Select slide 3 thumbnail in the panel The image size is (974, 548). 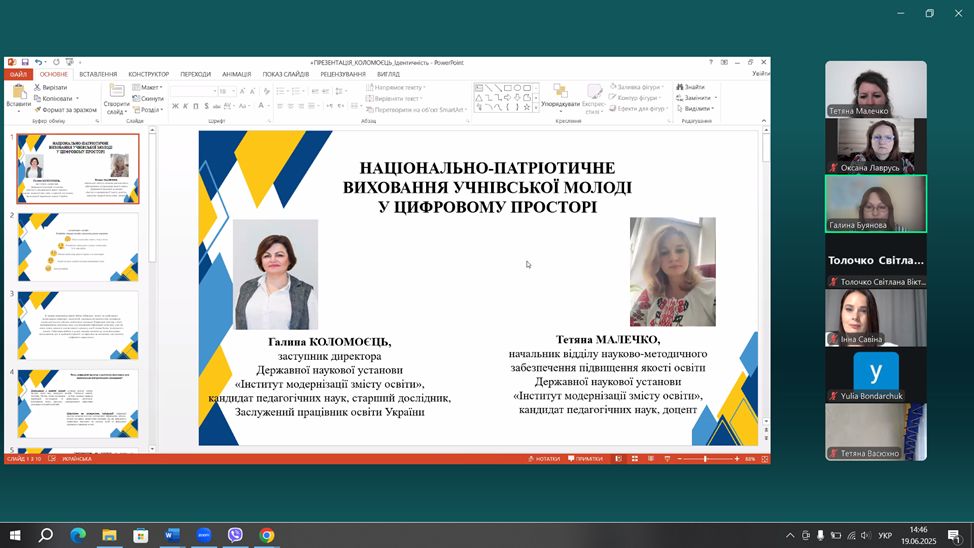pyautogui.click(x=78, y=324)
